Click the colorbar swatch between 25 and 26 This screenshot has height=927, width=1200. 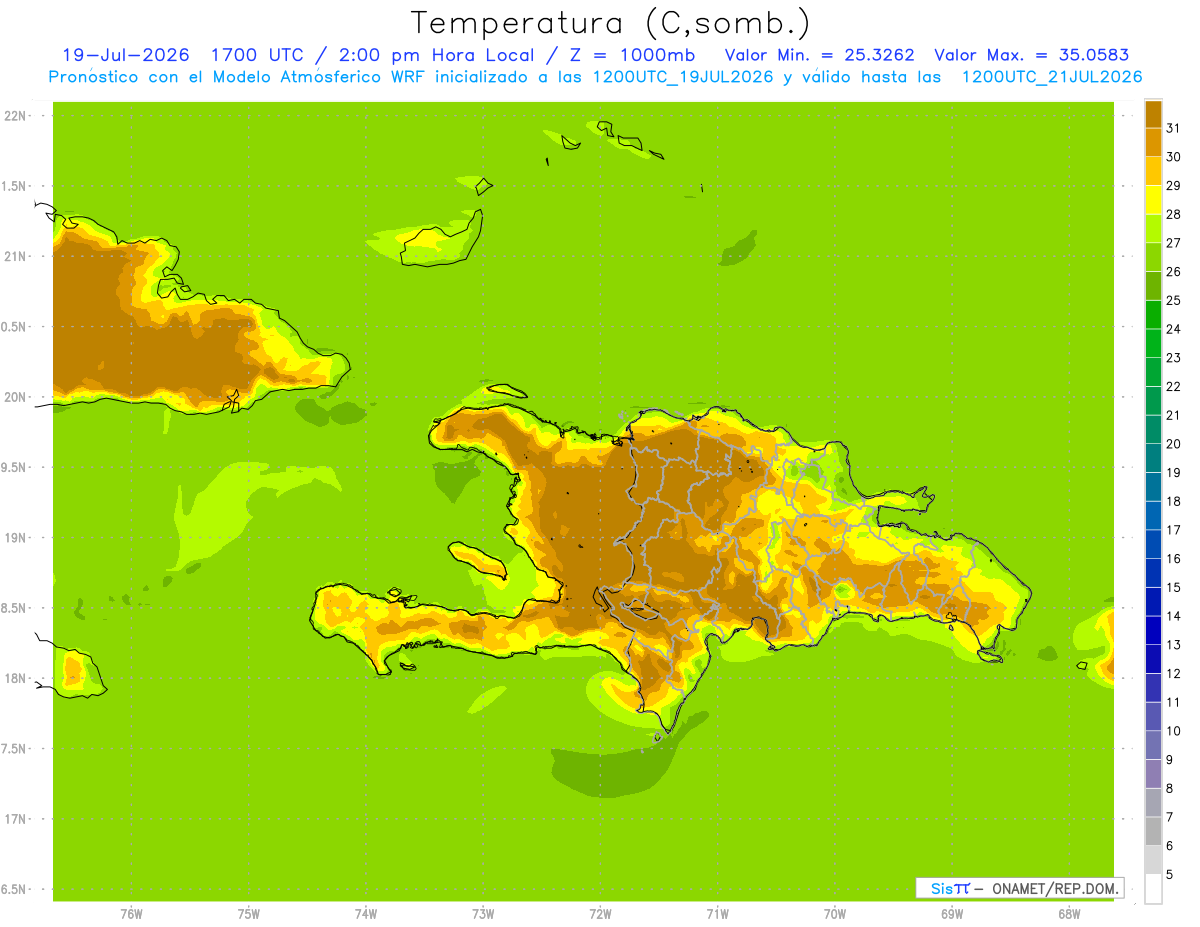coord(1153,285)
